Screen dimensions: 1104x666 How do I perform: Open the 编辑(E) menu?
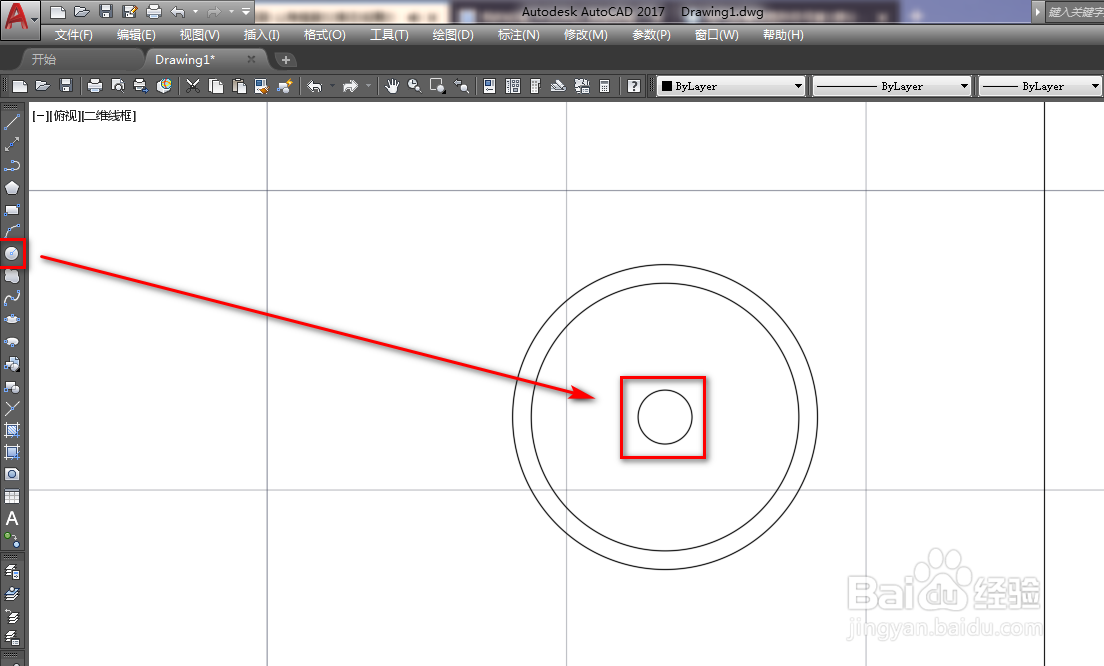(x=136, y=35)
